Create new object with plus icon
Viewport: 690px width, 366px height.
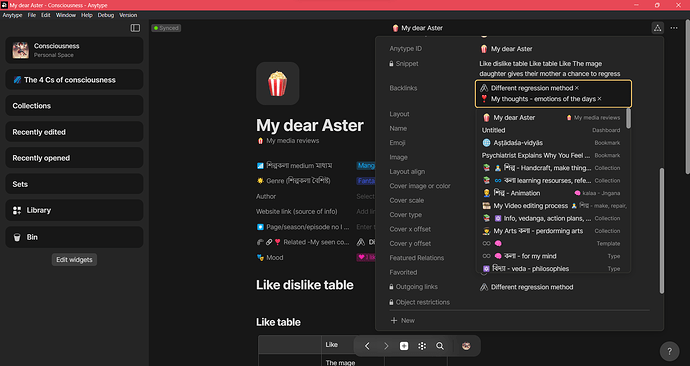tap(404, 346)
